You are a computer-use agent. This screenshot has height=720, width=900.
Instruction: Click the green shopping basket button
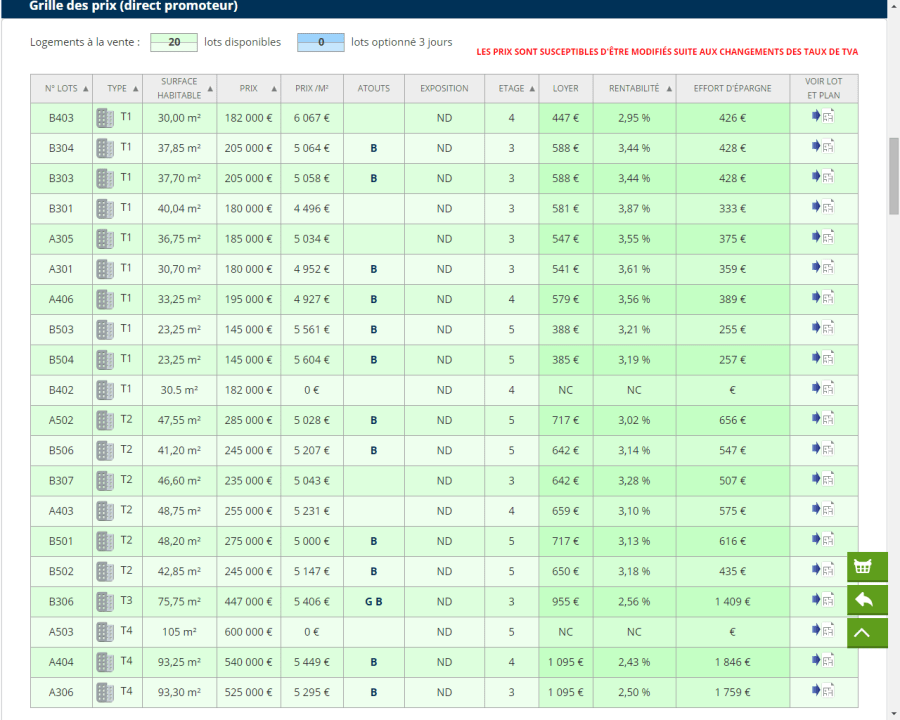pos(866,567)
